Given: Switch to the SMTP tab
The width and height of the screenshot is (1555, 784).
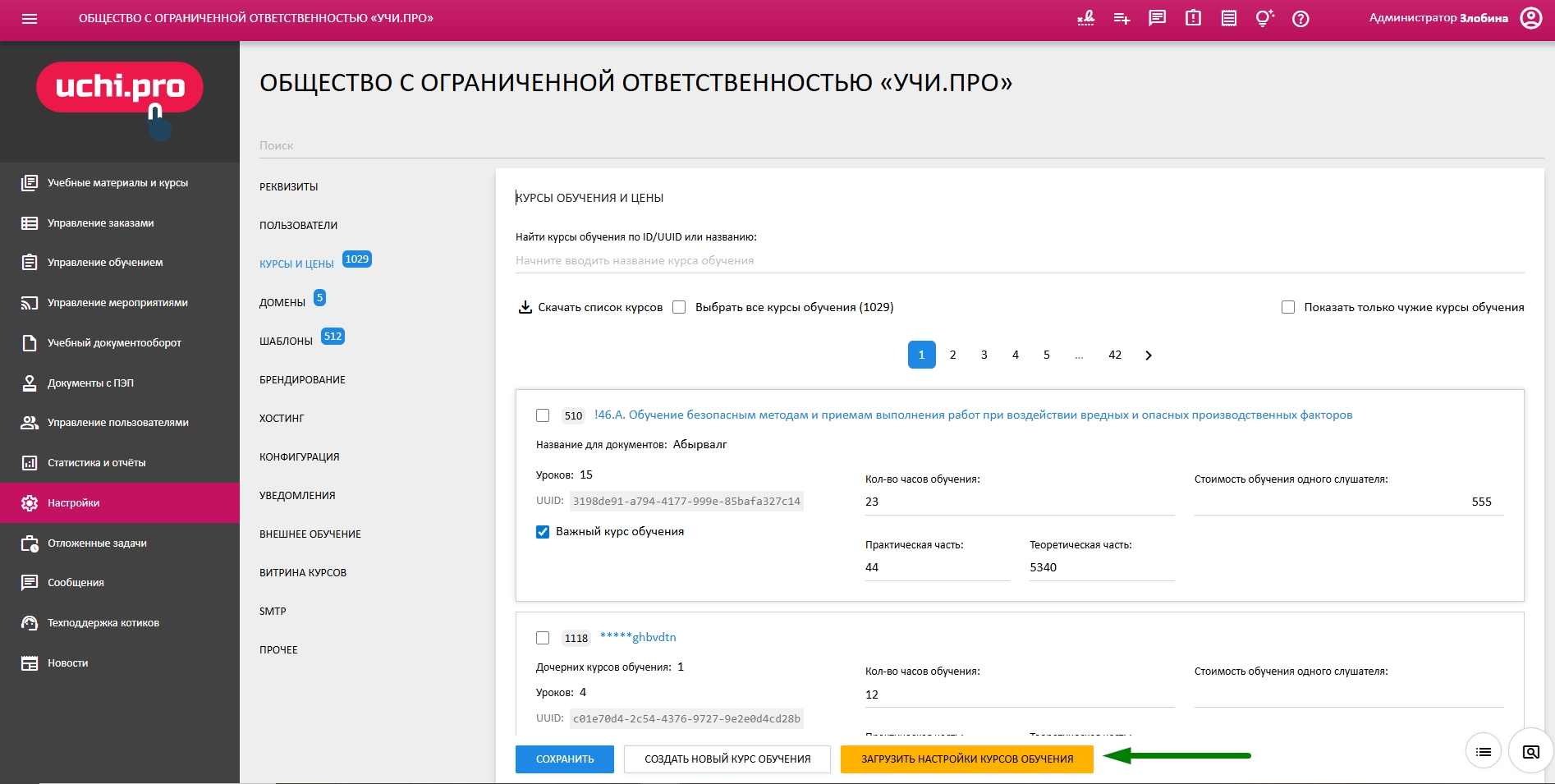Looking at the screenshot, I should coord(273,612).
